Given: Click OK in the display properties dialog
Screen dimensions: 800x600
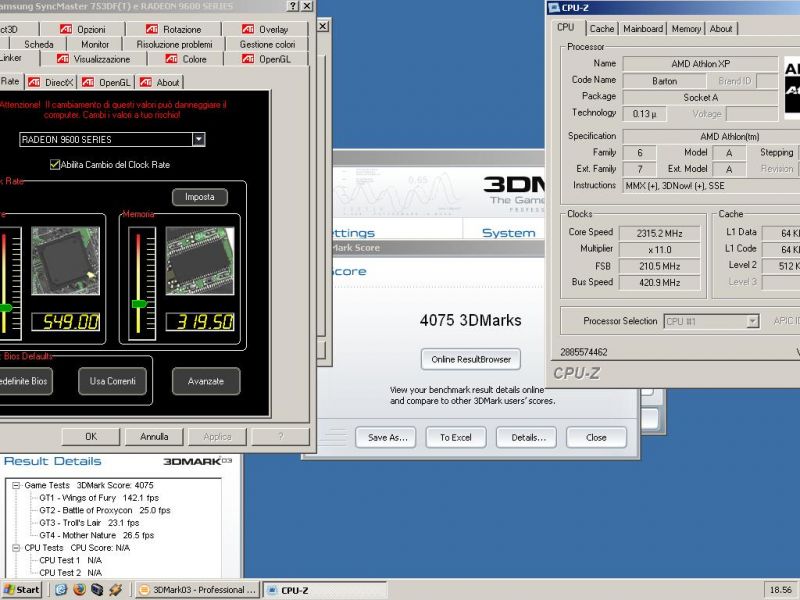Looking at the screenshot, I should (91, 437).
